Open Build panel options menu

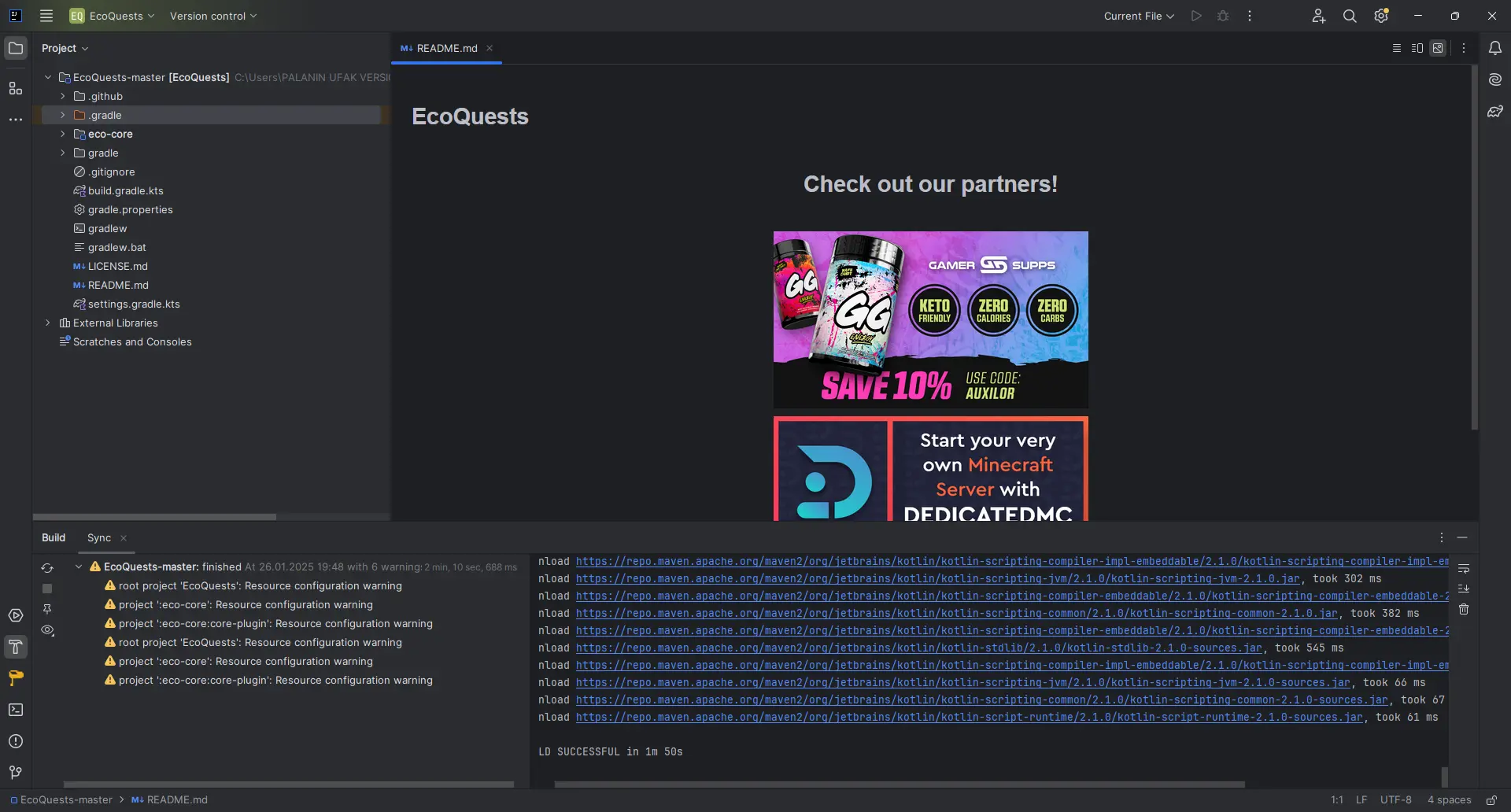click(1442, 537)
